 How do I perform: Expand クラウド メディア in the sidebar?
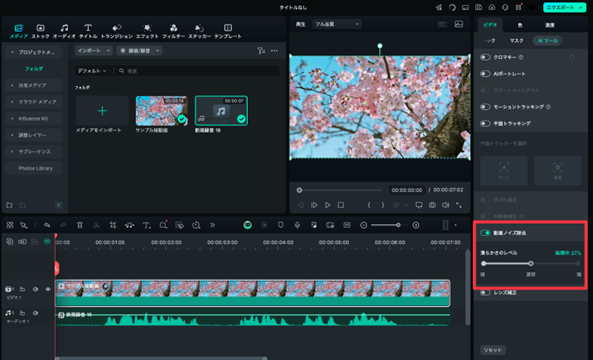click(x=33, y=102)
